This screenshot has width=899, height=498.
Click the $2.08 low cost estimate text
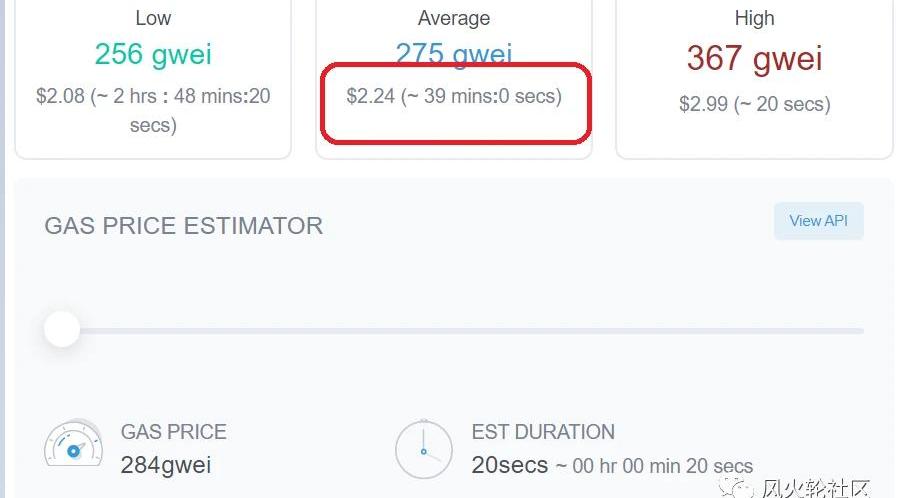153,110
